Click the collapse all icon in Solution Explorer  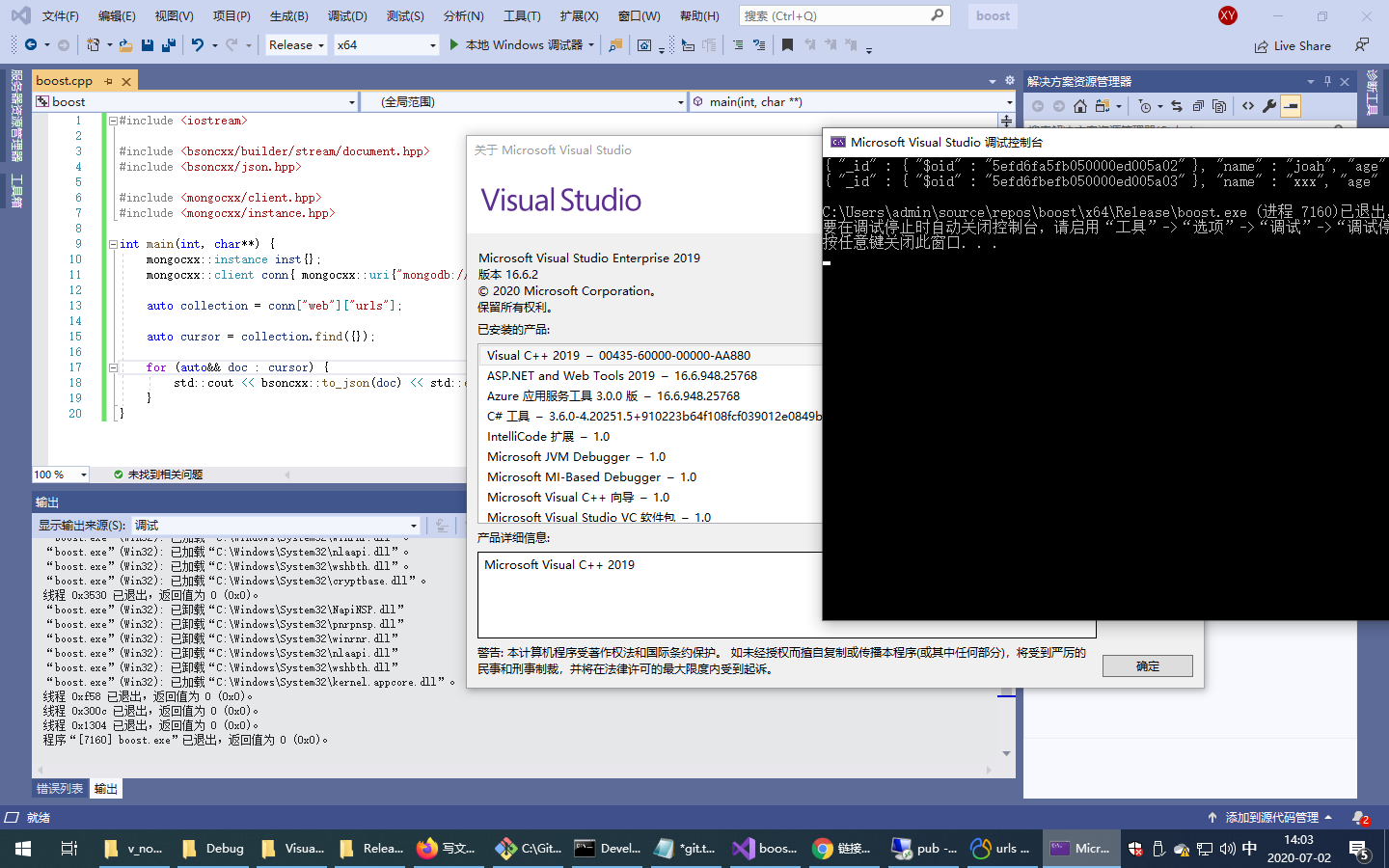click(x=1198, y=106)
